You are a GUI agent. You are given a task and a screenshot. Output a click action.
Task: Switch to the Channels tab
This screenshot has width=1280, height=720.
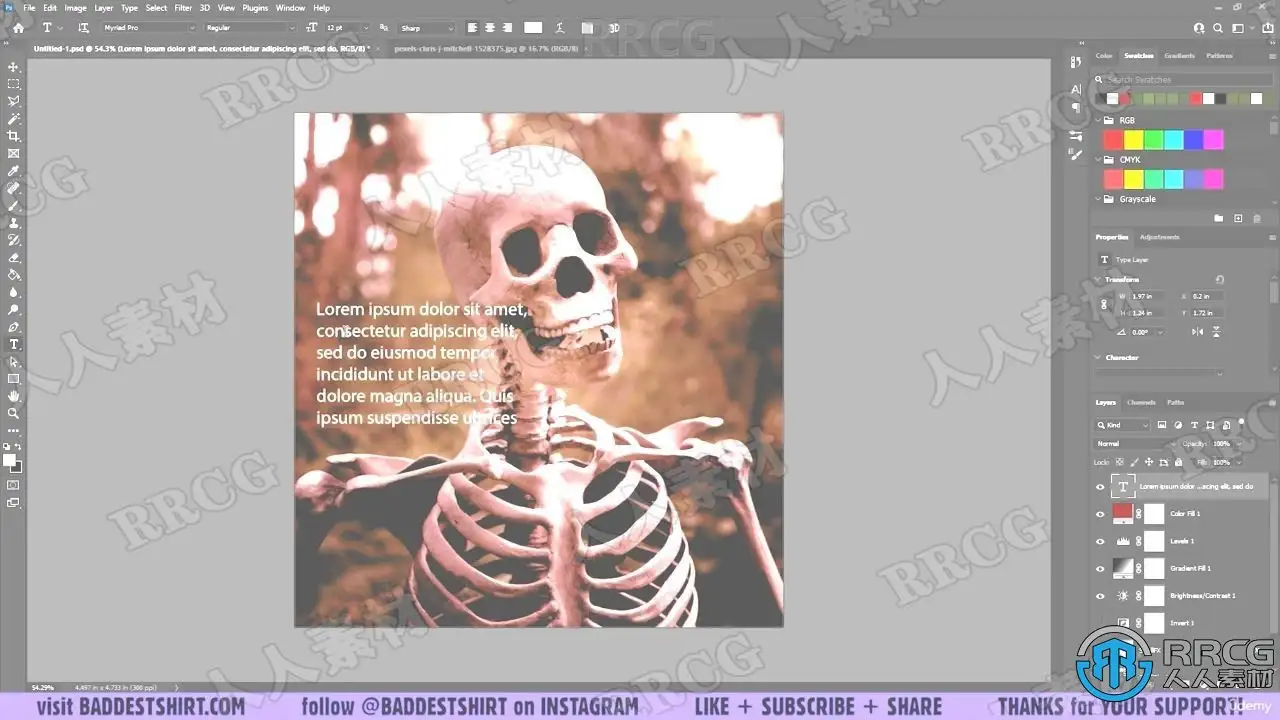coord(1141,403)
